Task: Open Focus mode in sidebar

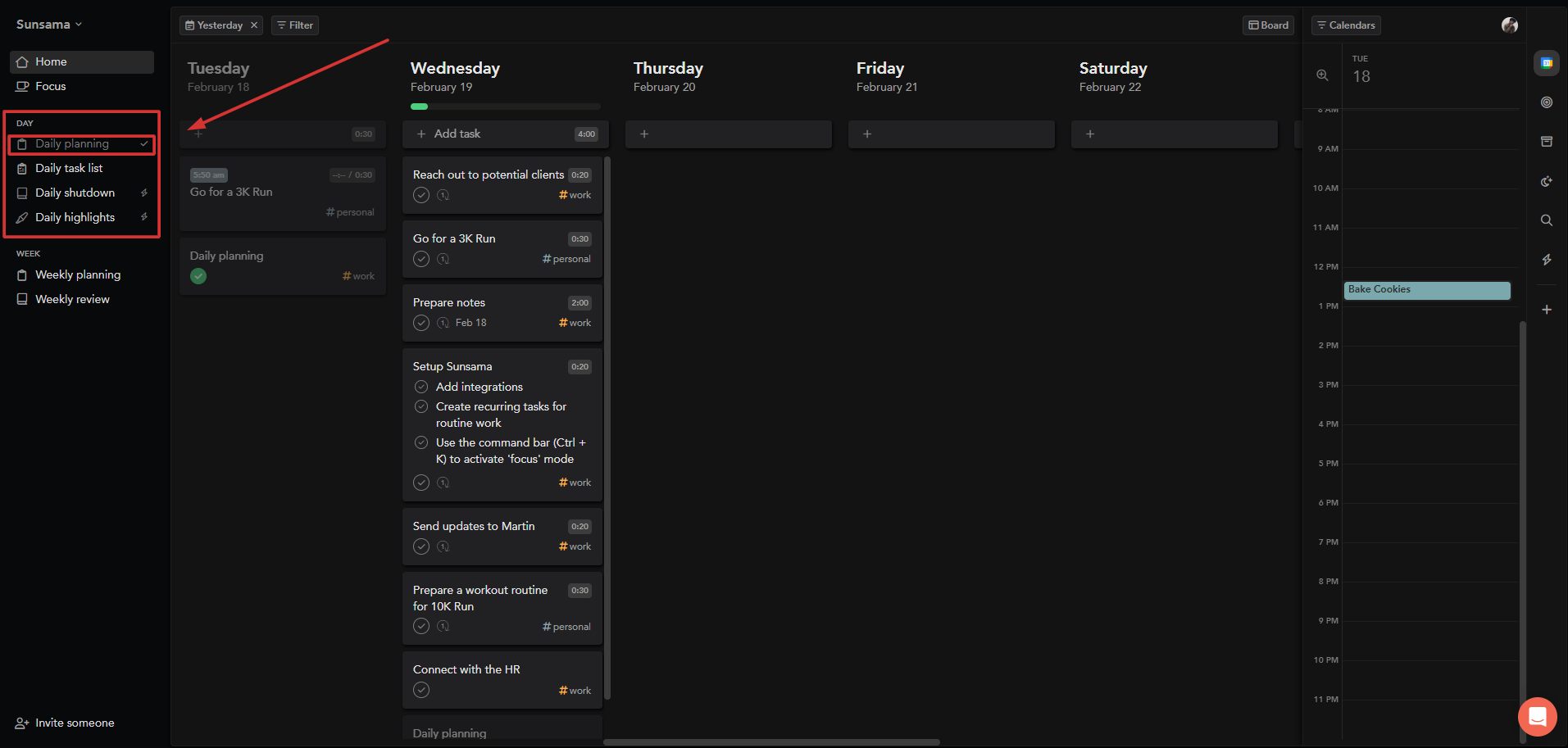Action: [82, 86]
